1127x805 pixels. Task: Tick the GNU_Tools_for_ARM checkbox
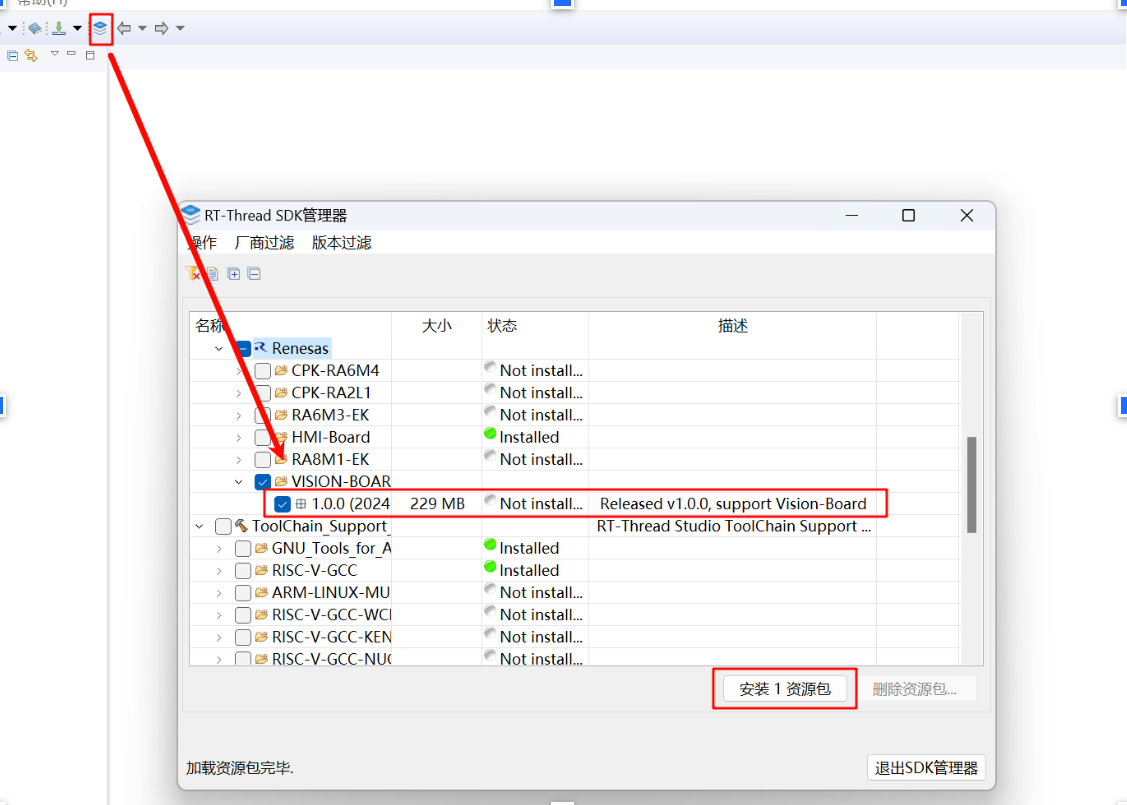[x=243, y=548]
